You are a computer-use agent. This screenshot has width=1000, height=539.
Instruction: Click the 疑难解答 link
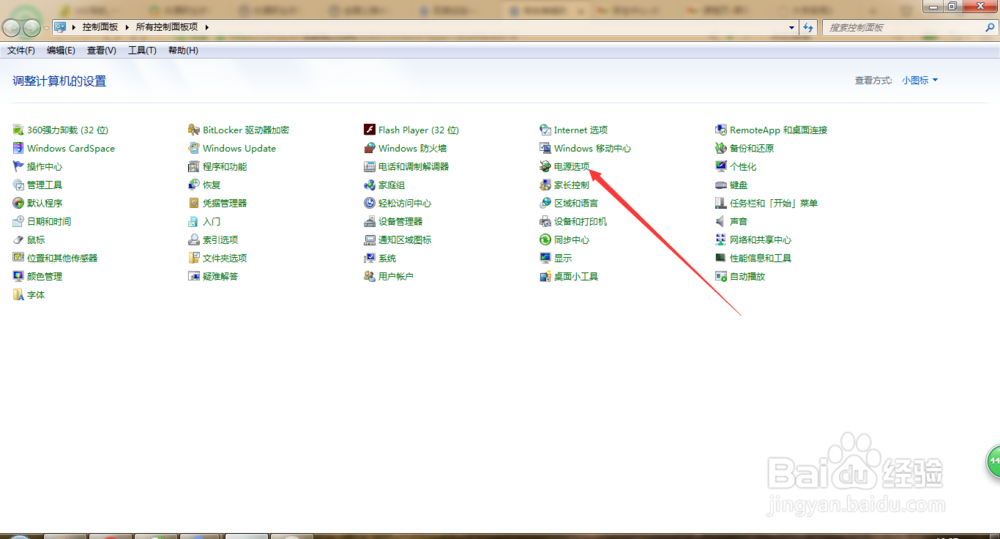(x=220, y=277)
